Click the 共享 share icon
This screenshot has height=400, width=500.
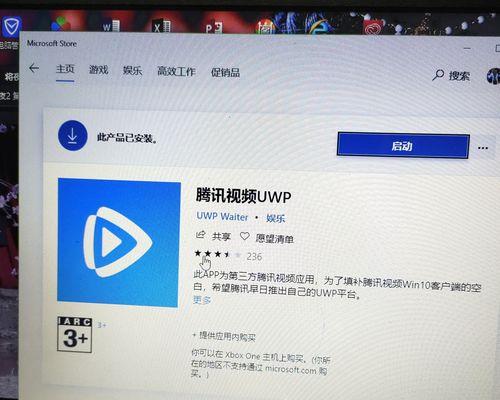(x=200, y=235)
